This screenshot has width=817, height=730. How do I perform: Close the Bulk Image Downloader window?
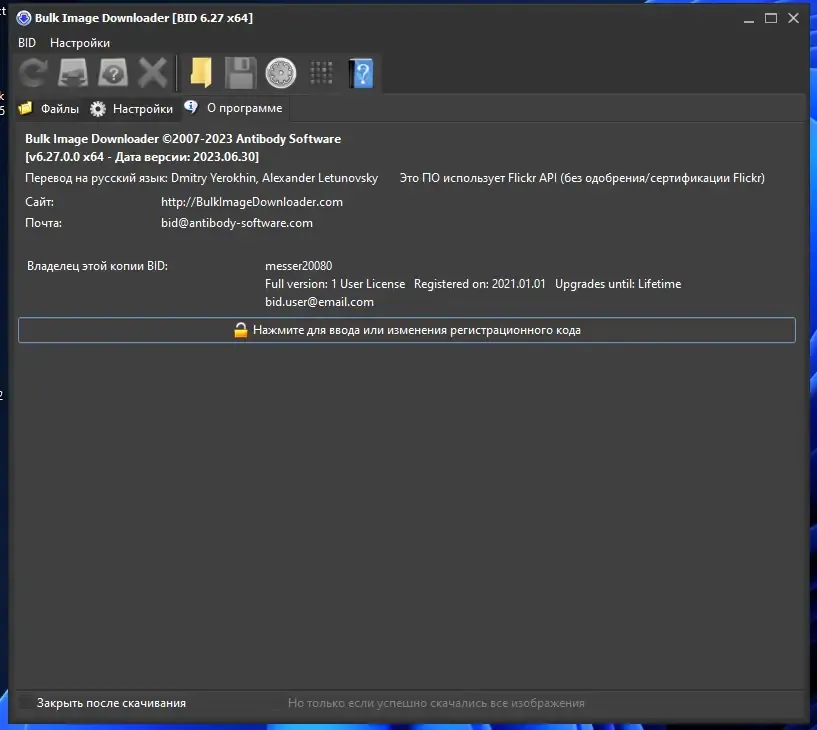[x=793, y=18]
